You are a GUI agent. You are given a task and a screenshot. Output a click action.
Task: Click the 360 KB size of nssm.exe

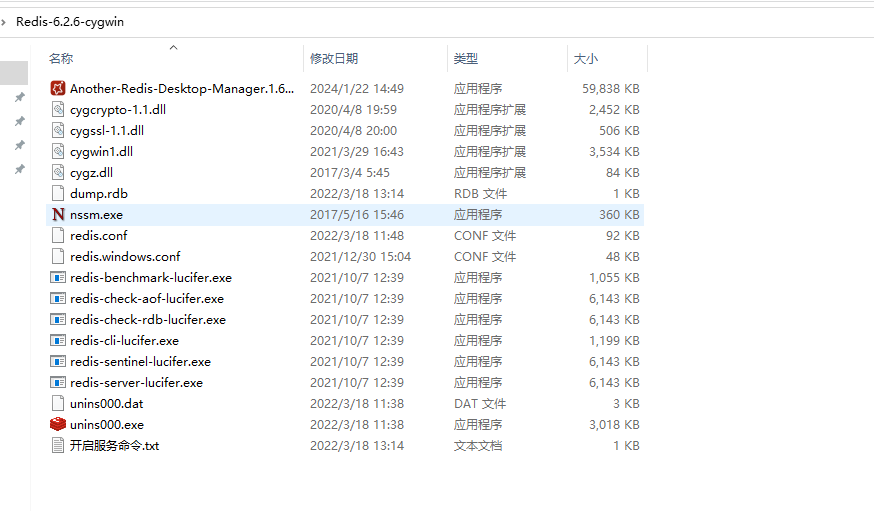pos(619,215)
